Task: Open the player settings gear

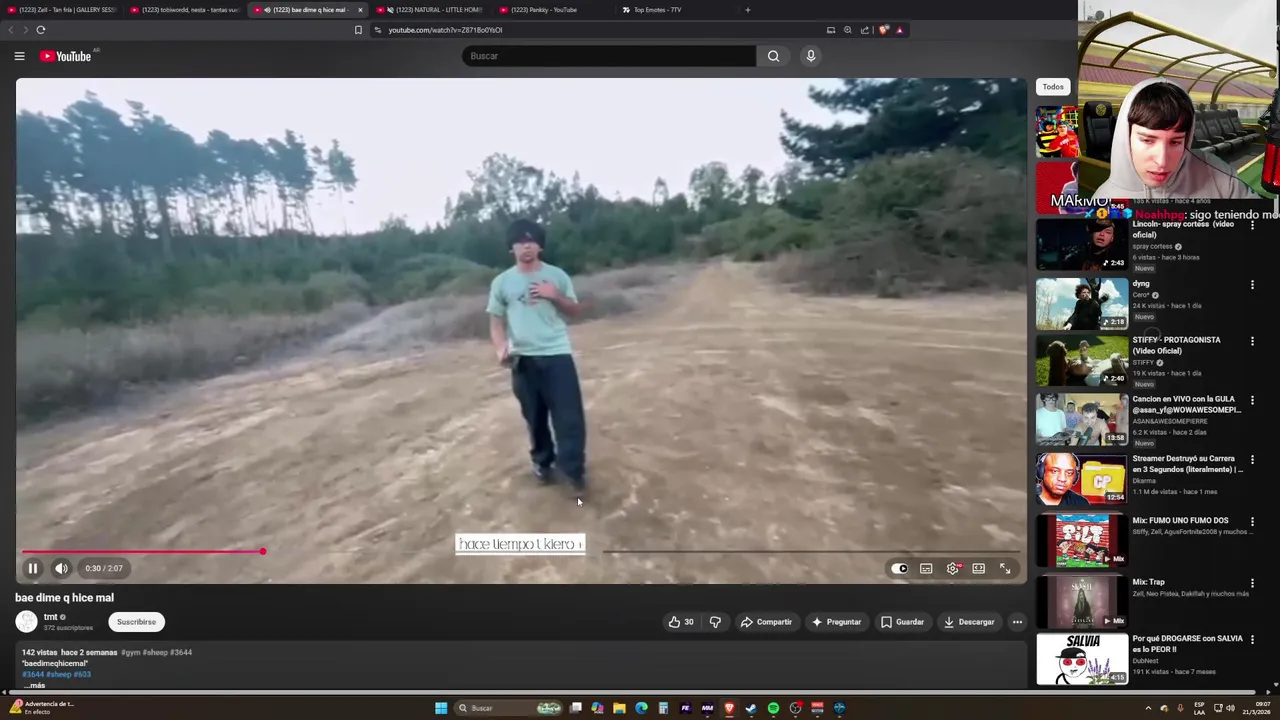Action: click(x=952, y=568)
